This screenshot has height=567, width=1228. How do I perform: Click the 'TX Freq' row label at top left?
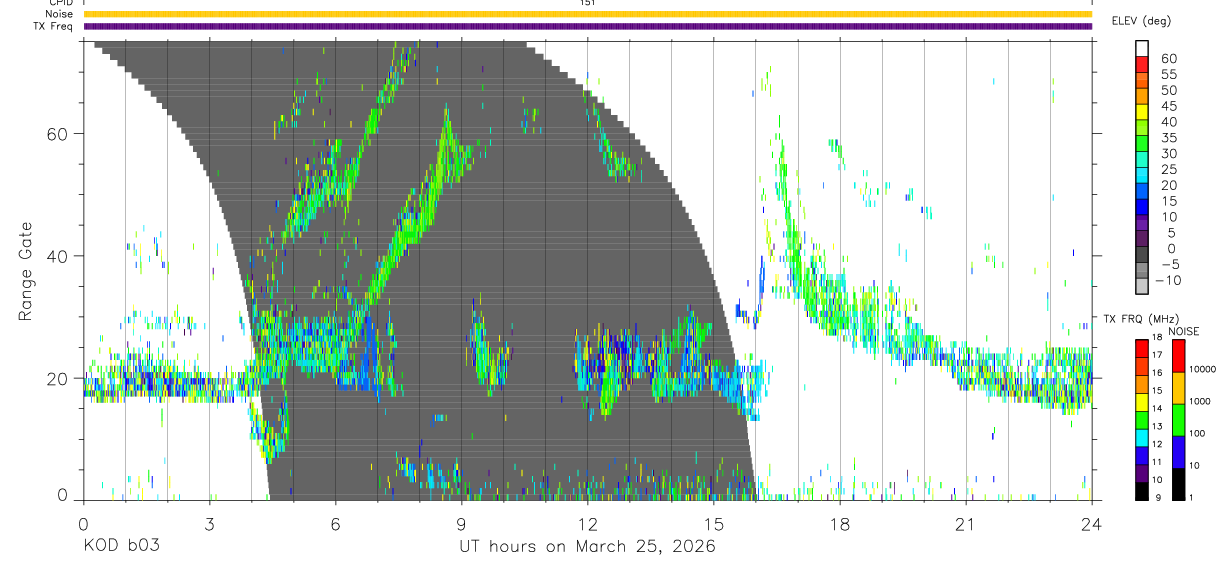tap(54, 26)
